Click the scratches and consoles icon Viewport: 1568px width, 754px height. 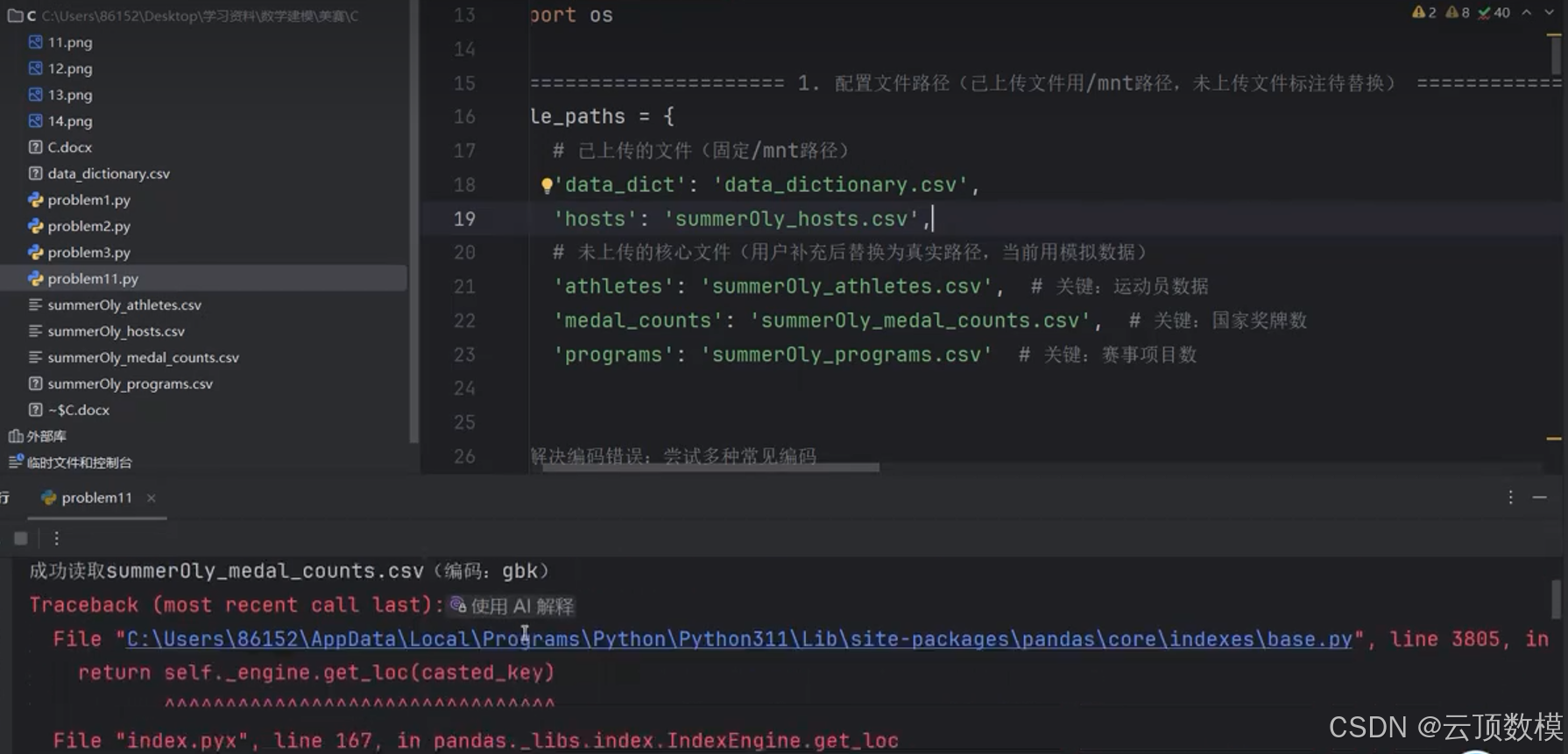pyautogui.click(x=15, y=462)
